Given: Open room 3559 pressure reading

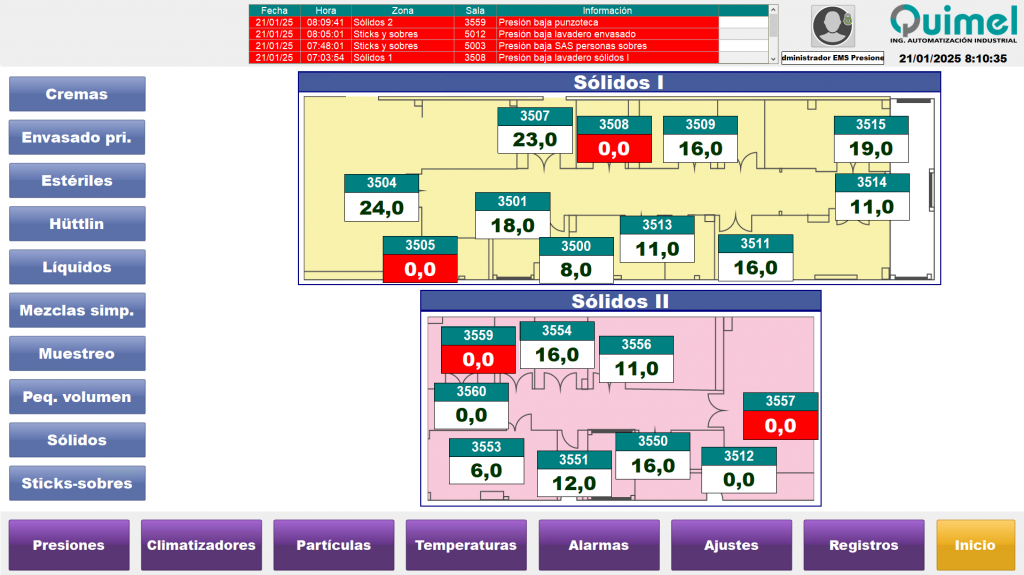Looking at the screenshot, I should [x=478, y=358].
